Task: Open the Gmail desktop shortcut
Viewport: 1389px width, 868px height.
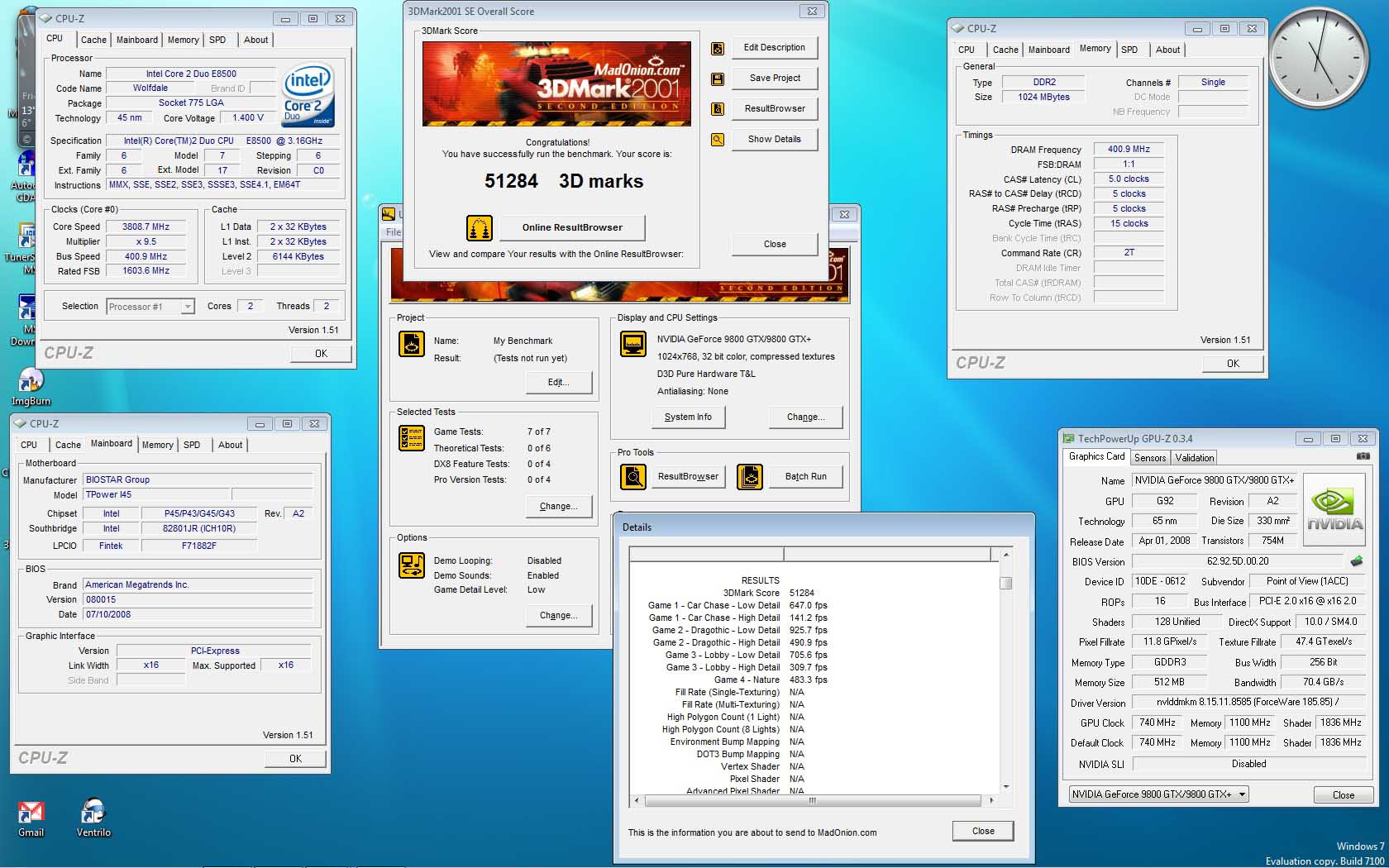Action: (x=31, y=818)
